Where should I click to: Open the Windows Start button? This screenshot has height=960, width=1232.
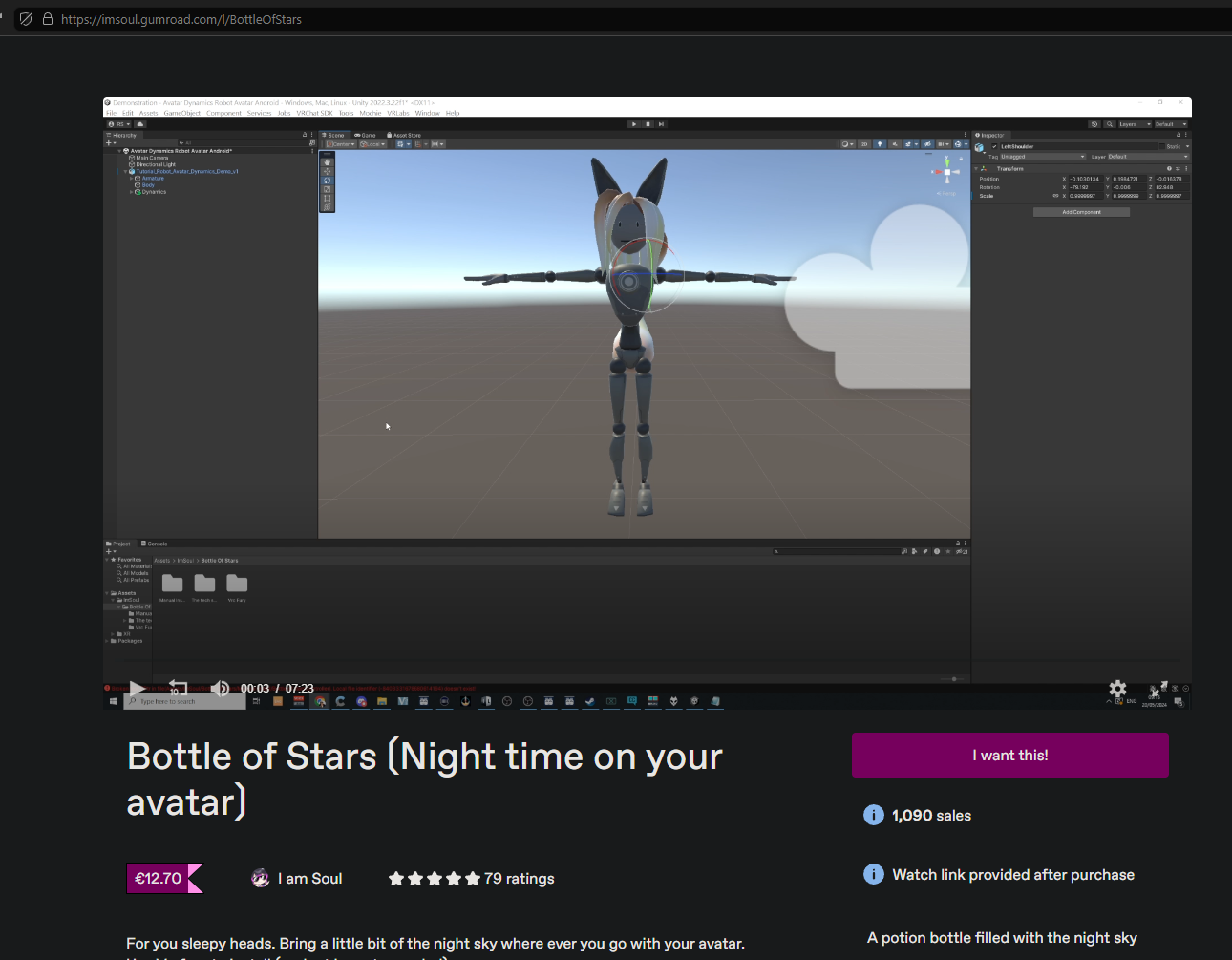(x=113, y=701)
